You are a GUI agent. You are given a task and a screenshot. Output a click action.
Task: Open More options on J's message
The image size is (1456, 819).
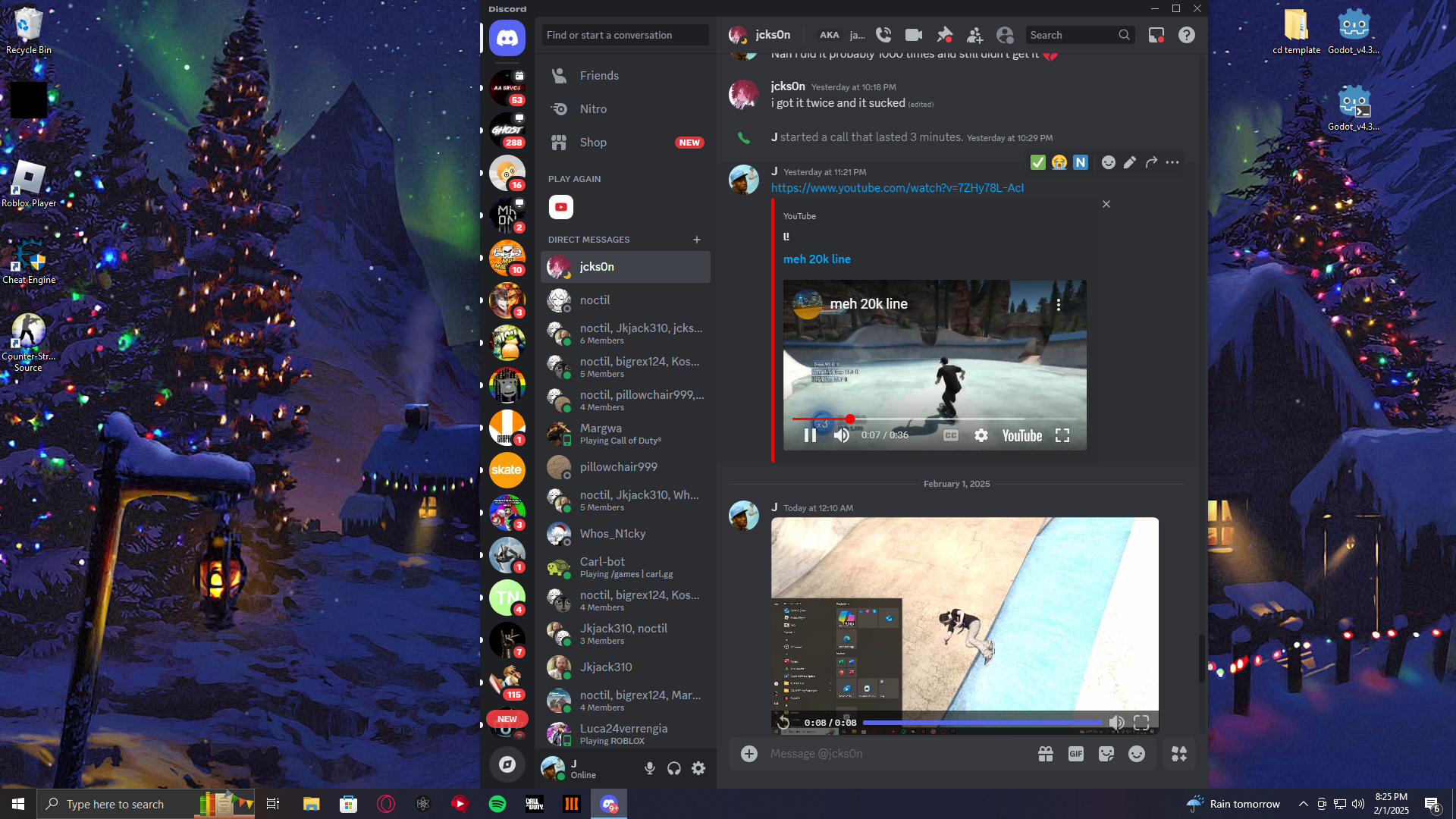pos(1172,162)
